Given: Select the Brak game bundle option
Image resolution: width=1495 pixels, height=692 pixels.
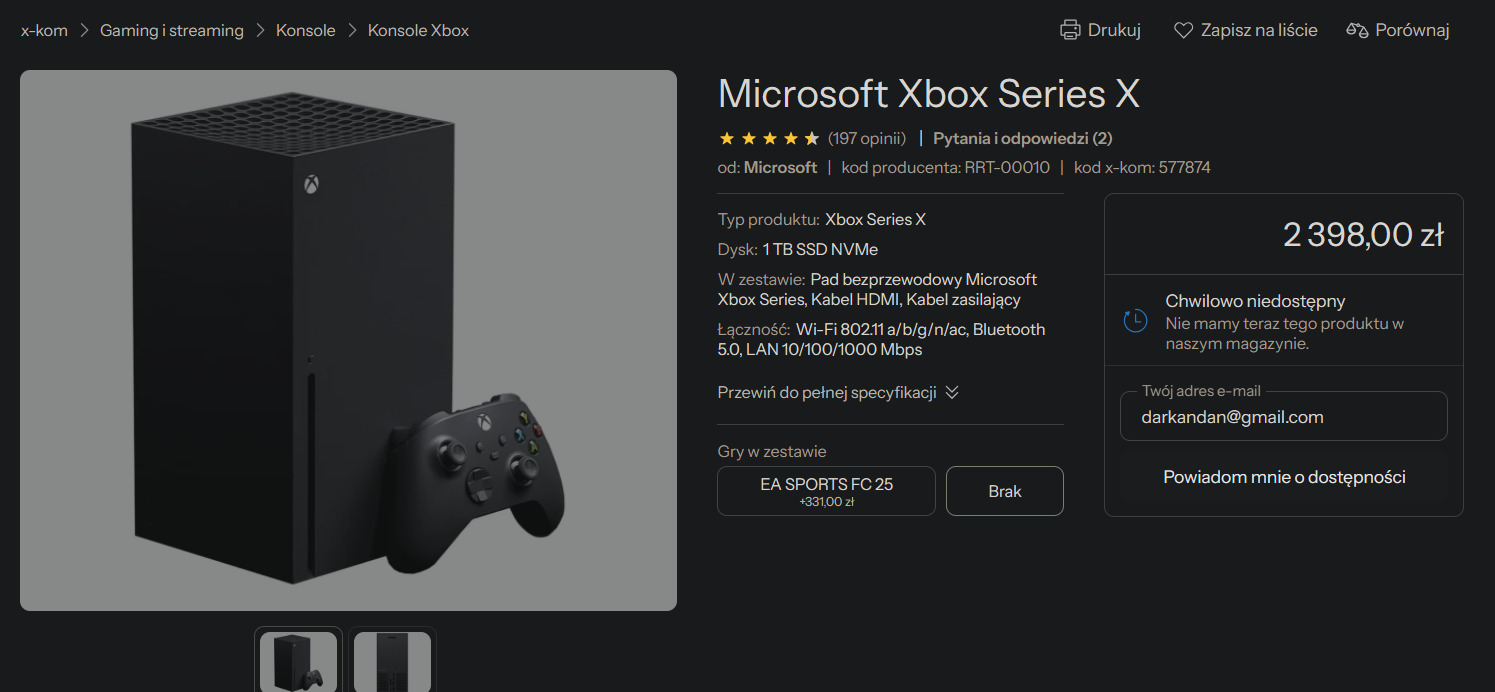Looking at the screenshot, I should coord(1005,491).
